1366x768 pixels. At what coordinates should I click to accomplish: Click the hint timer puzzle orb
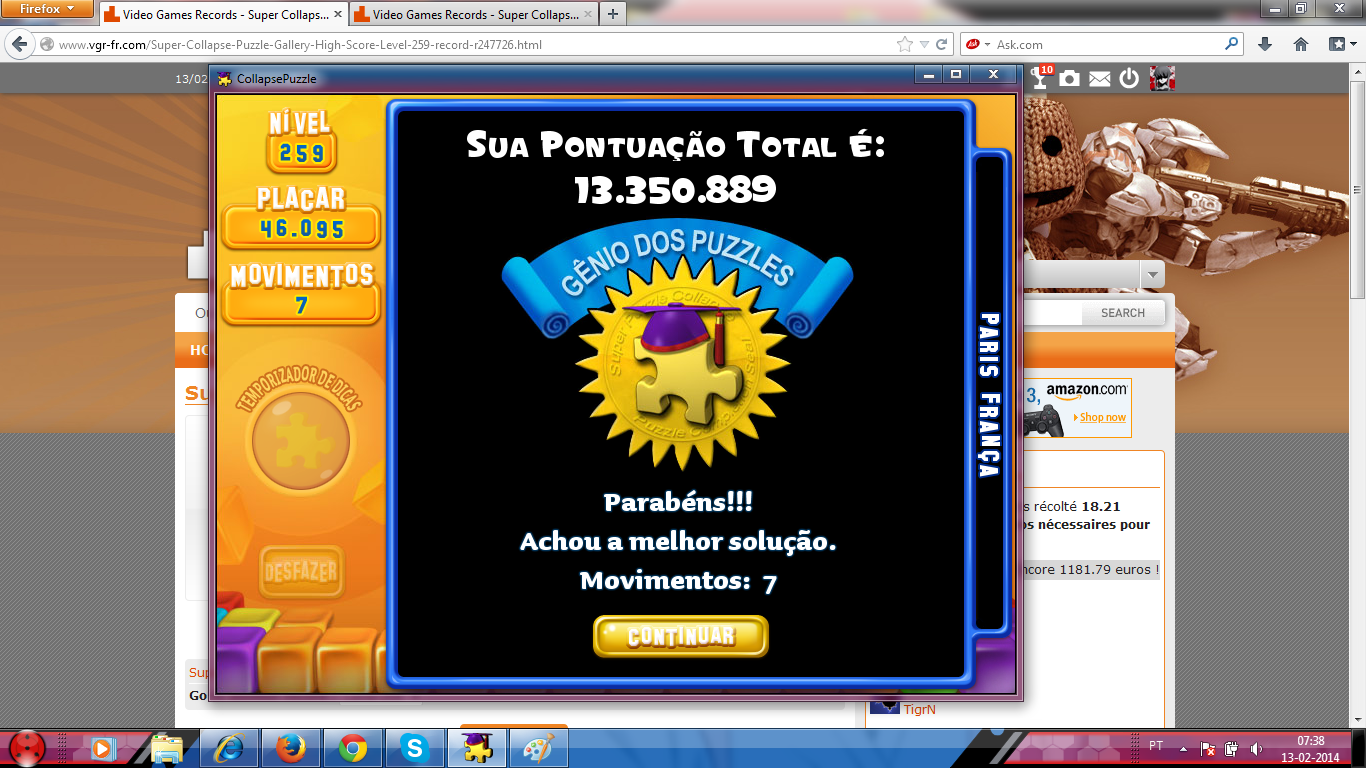point(301,440)
